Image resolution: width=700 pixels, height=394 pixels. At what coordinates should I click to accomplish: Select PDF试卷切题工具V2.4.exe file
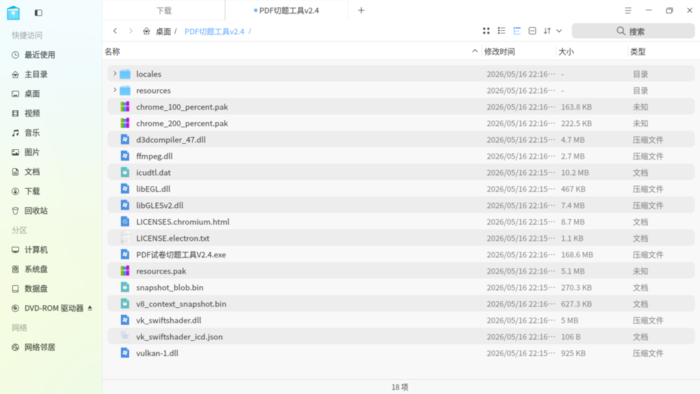tap(401, 255)
